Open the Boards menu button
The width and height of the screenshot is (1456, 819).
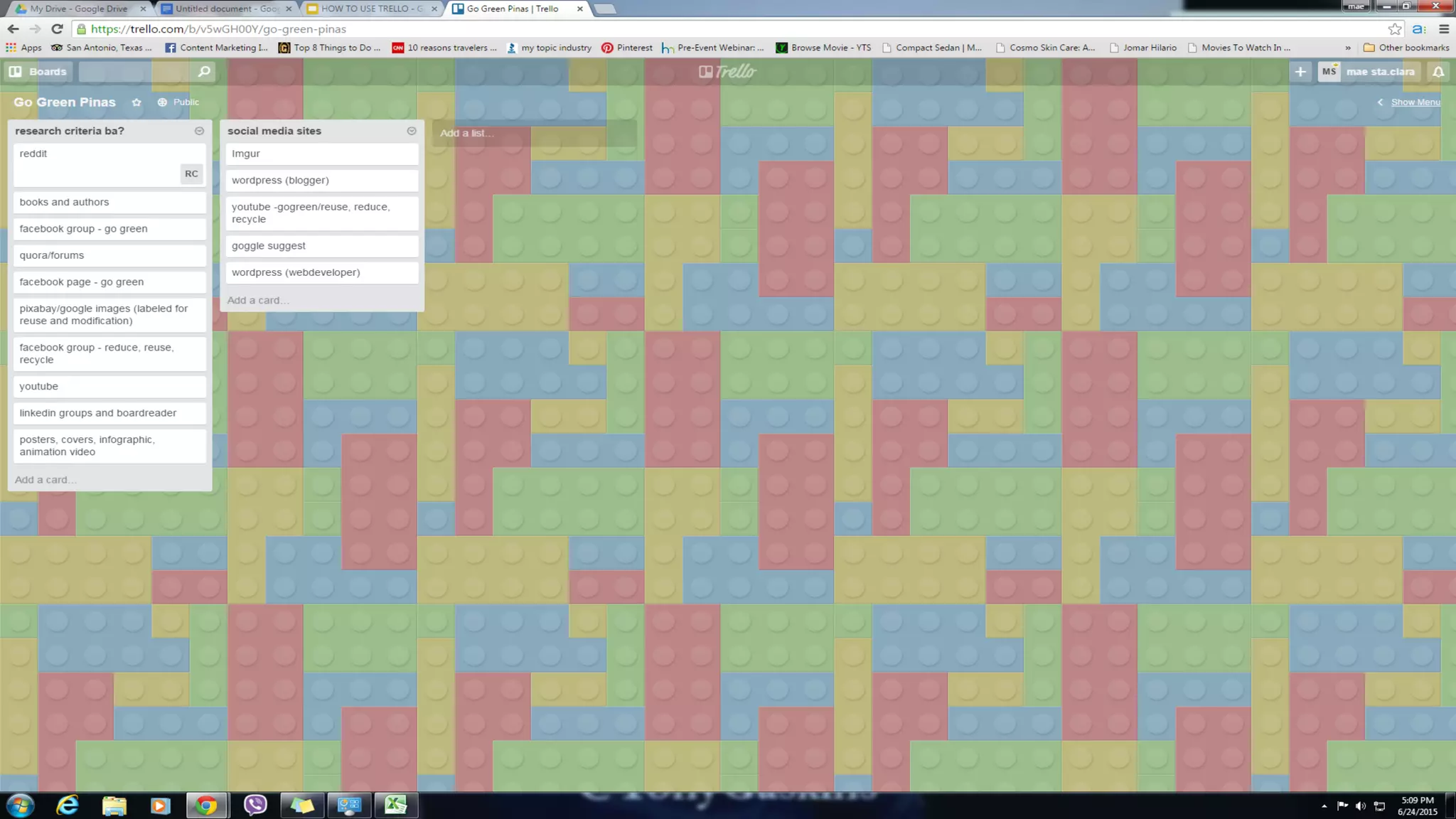(x=38, y=71)
